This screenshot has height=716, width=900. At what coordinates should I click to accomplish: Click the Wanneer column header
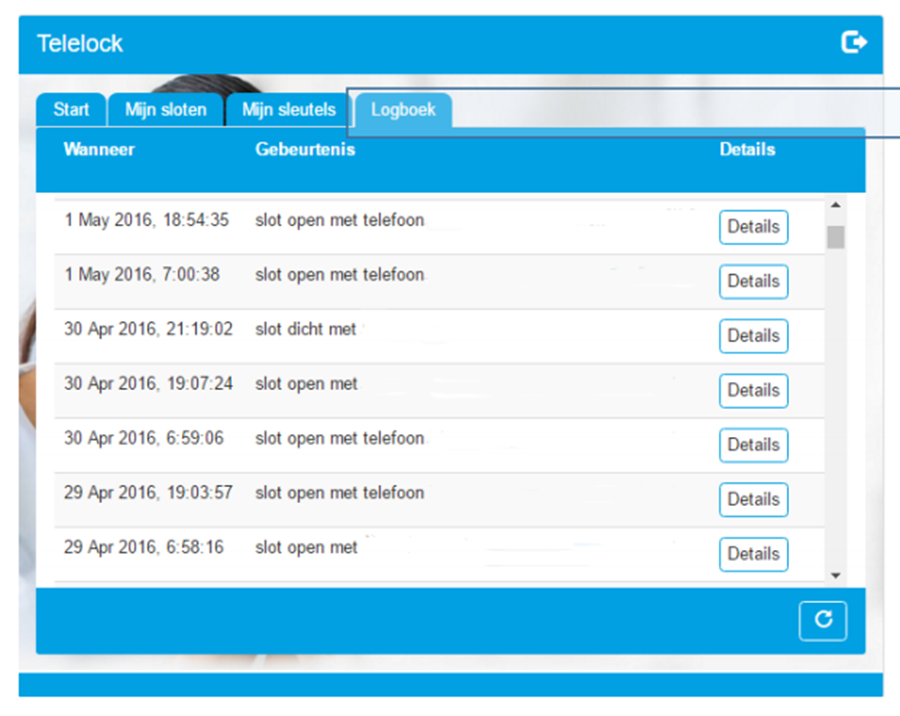(x=99, y=150)
